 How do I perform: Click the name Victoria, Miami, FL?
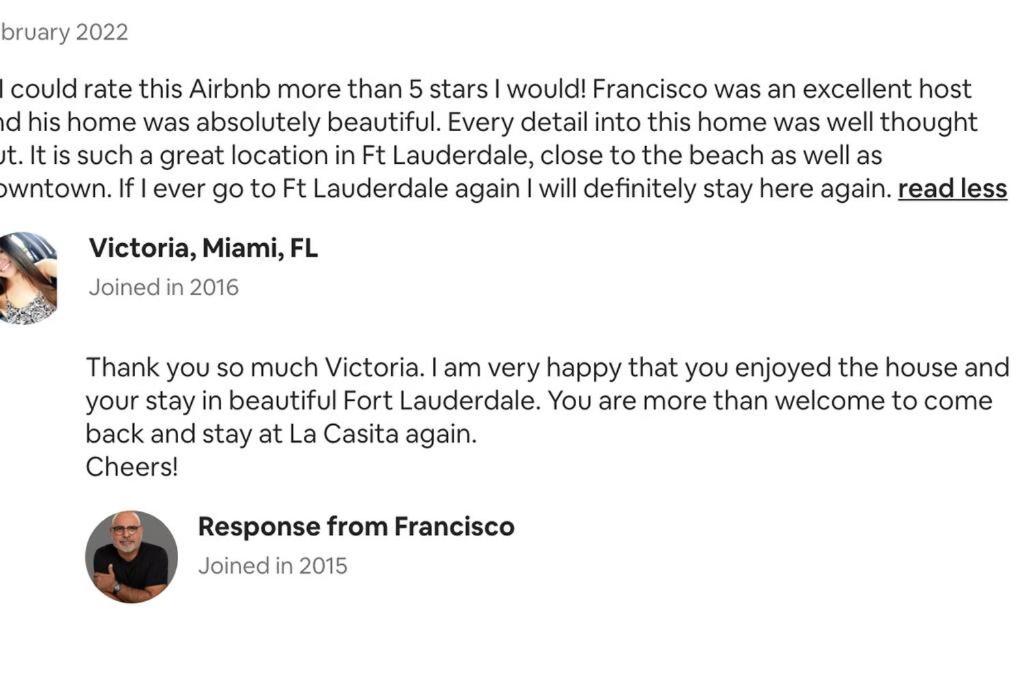(x=203, y=248)
